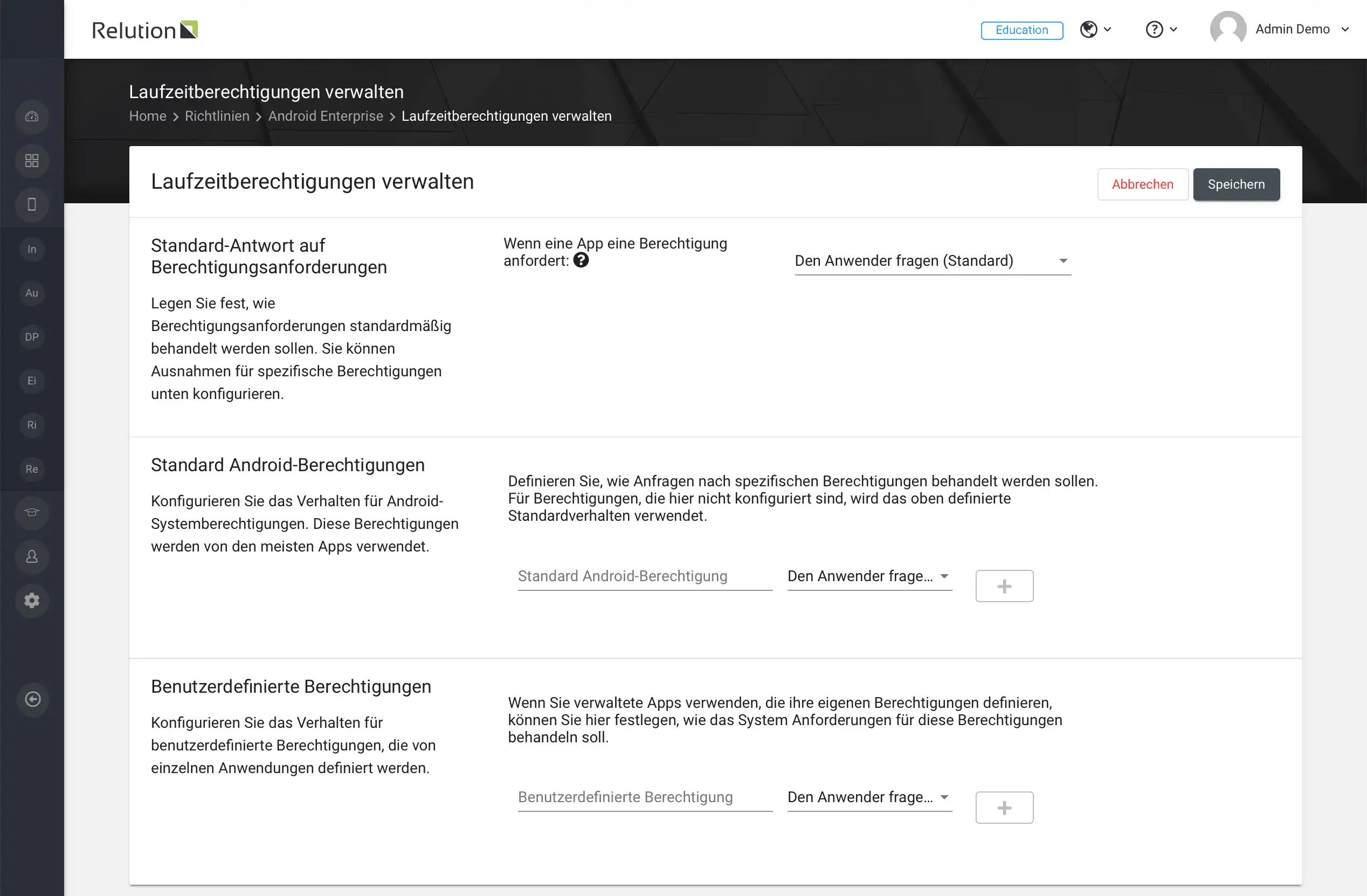1367x896 pixels.
Task: Click 'Laufzeitberechtigungen verwalten' current breadcrumb text
Action: click(507, 116)
